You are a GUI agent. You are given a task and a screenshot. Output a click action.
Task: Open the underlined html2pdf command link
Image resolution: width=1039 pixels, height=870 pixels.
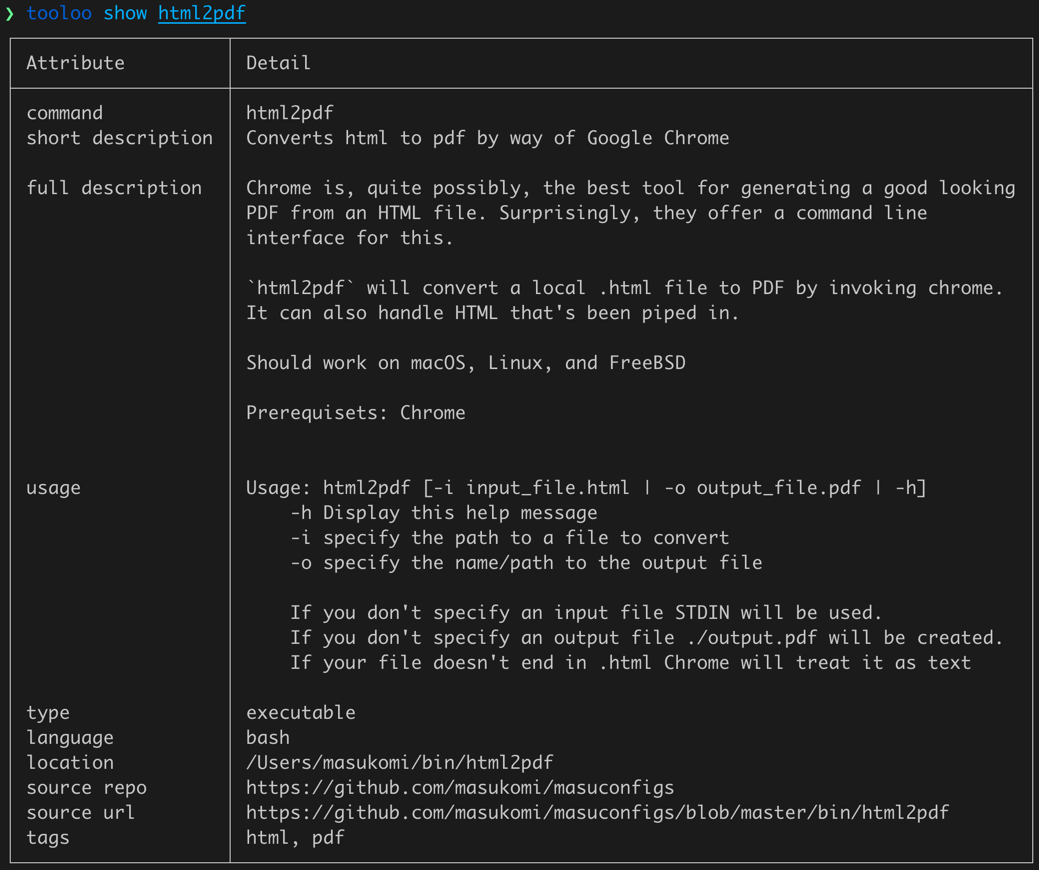[x=201, y=13]
